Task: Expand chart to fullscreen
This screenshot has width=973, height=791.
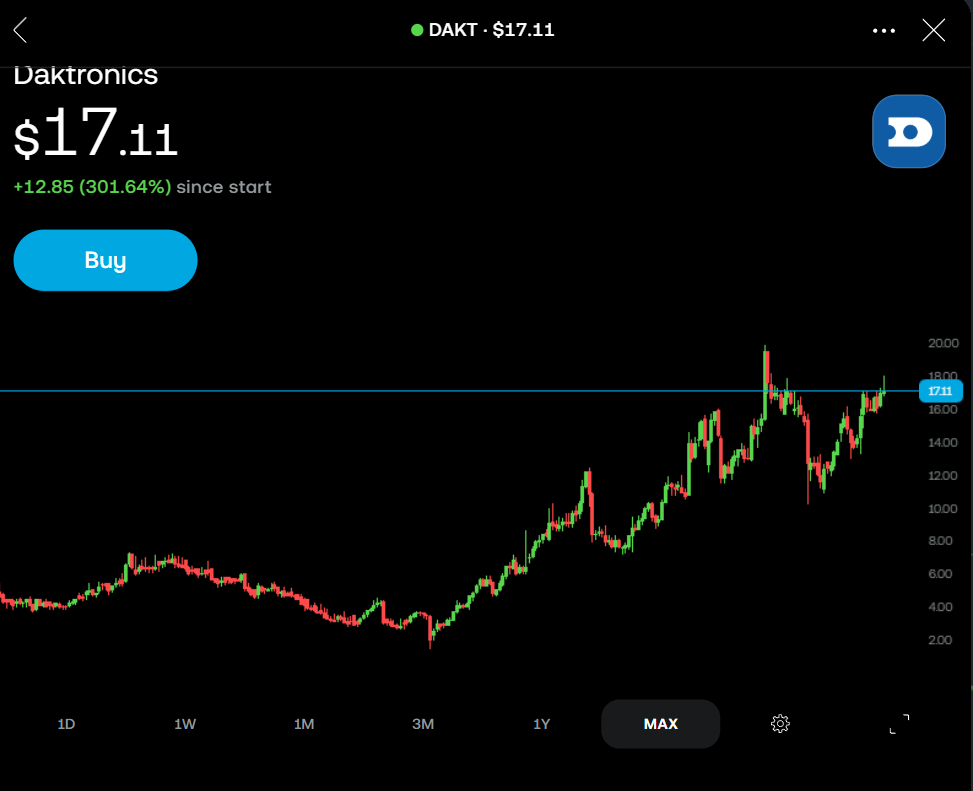Action: 899,723
